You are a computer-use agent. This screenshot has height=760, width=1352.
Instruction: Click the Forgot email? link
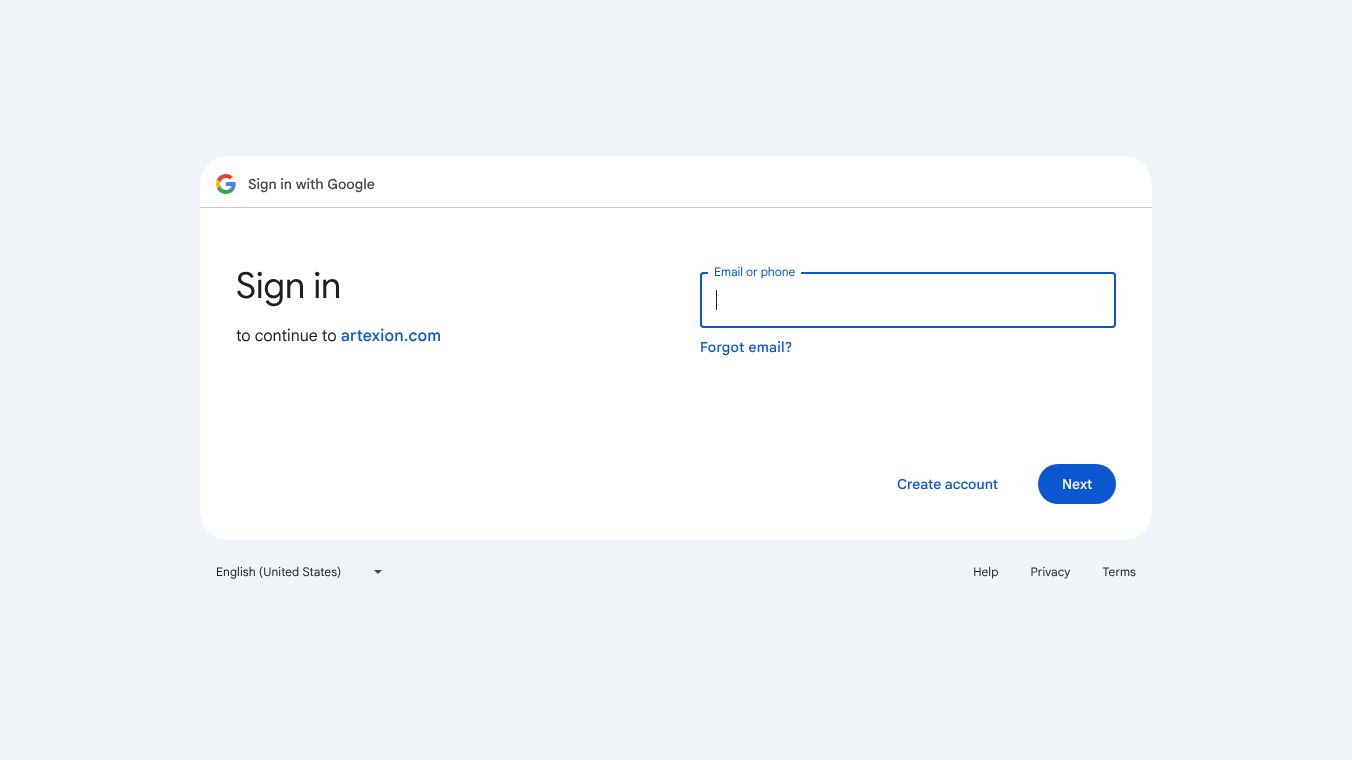pyautogui.click(x=746, y=347)
